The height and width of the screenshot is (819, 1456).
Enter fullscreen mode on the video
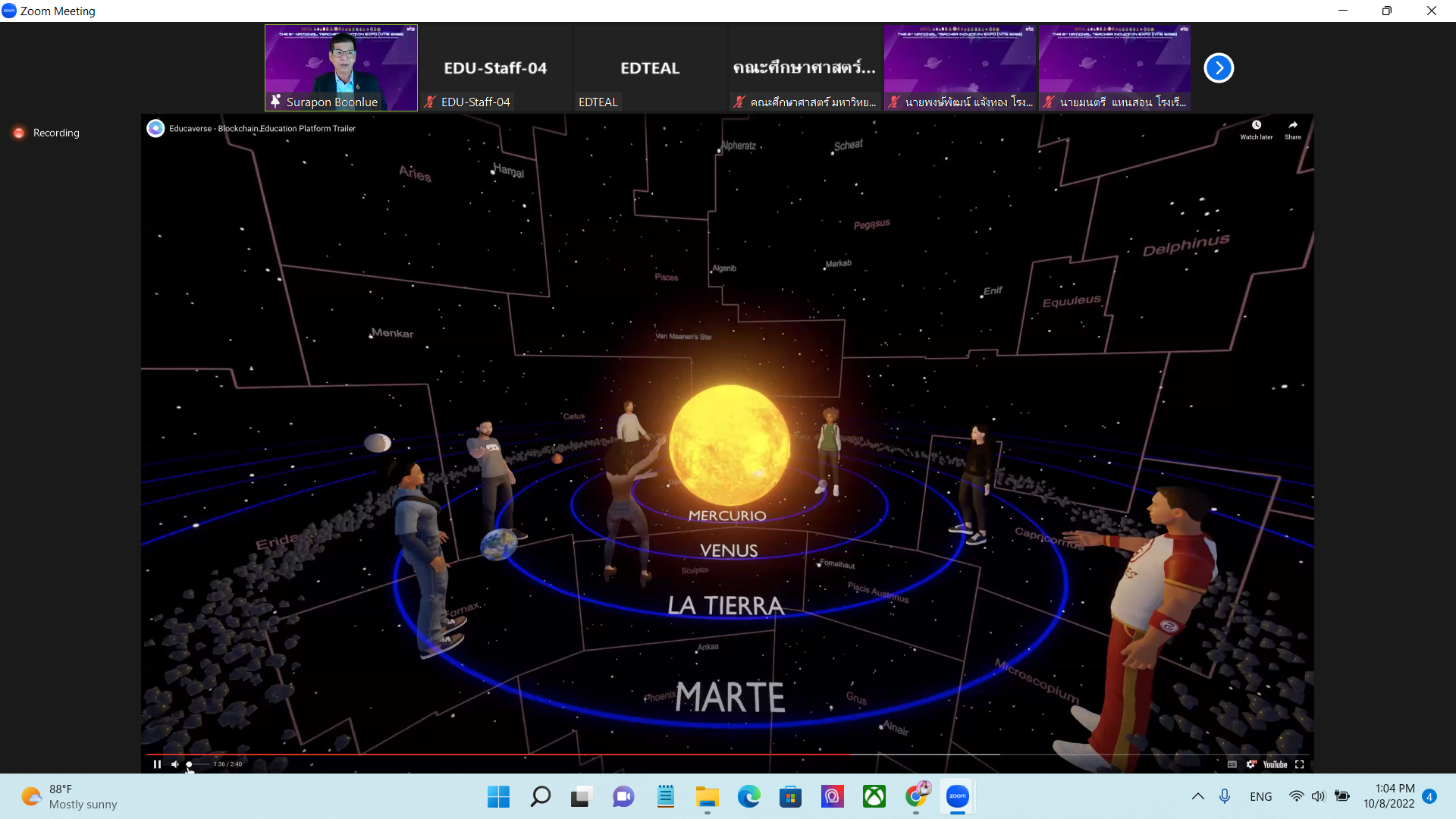1300,764
